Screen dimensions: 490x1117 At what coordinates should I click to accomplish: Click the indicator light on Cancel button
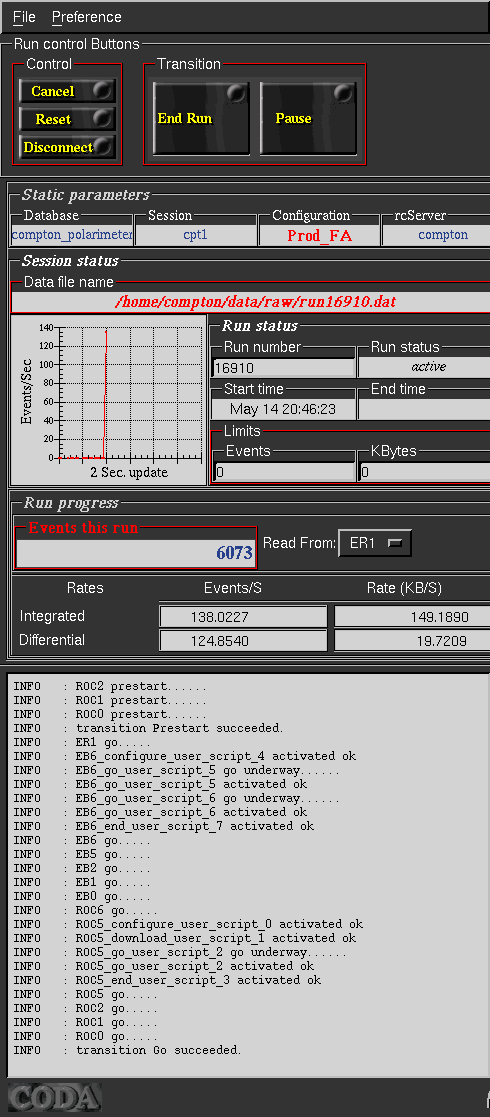coord(103,90)
